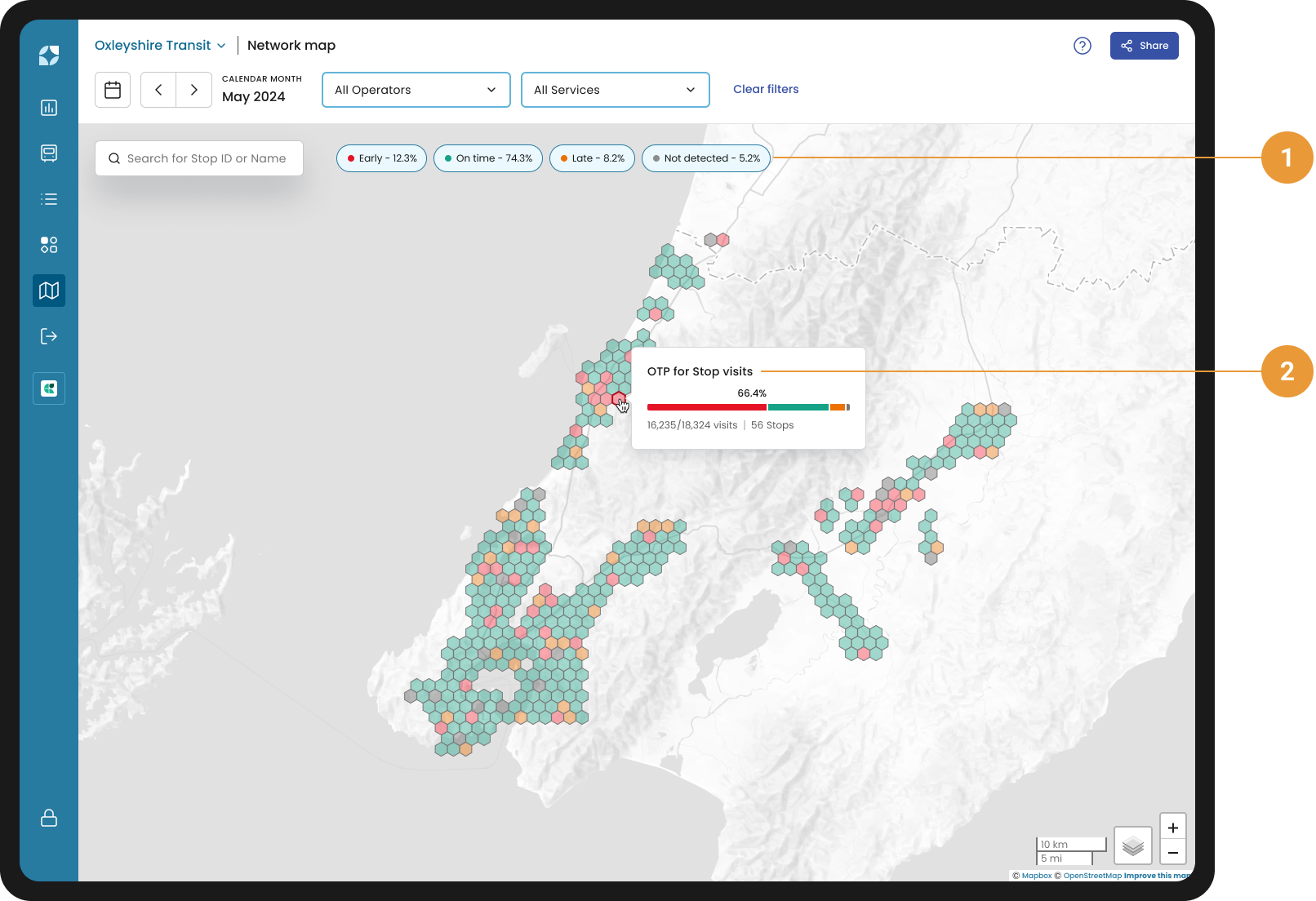The height and width of the screenshot is (901, 1316).
Task: Click the green on-time segment of OTP bar
Action: [798, 407]
